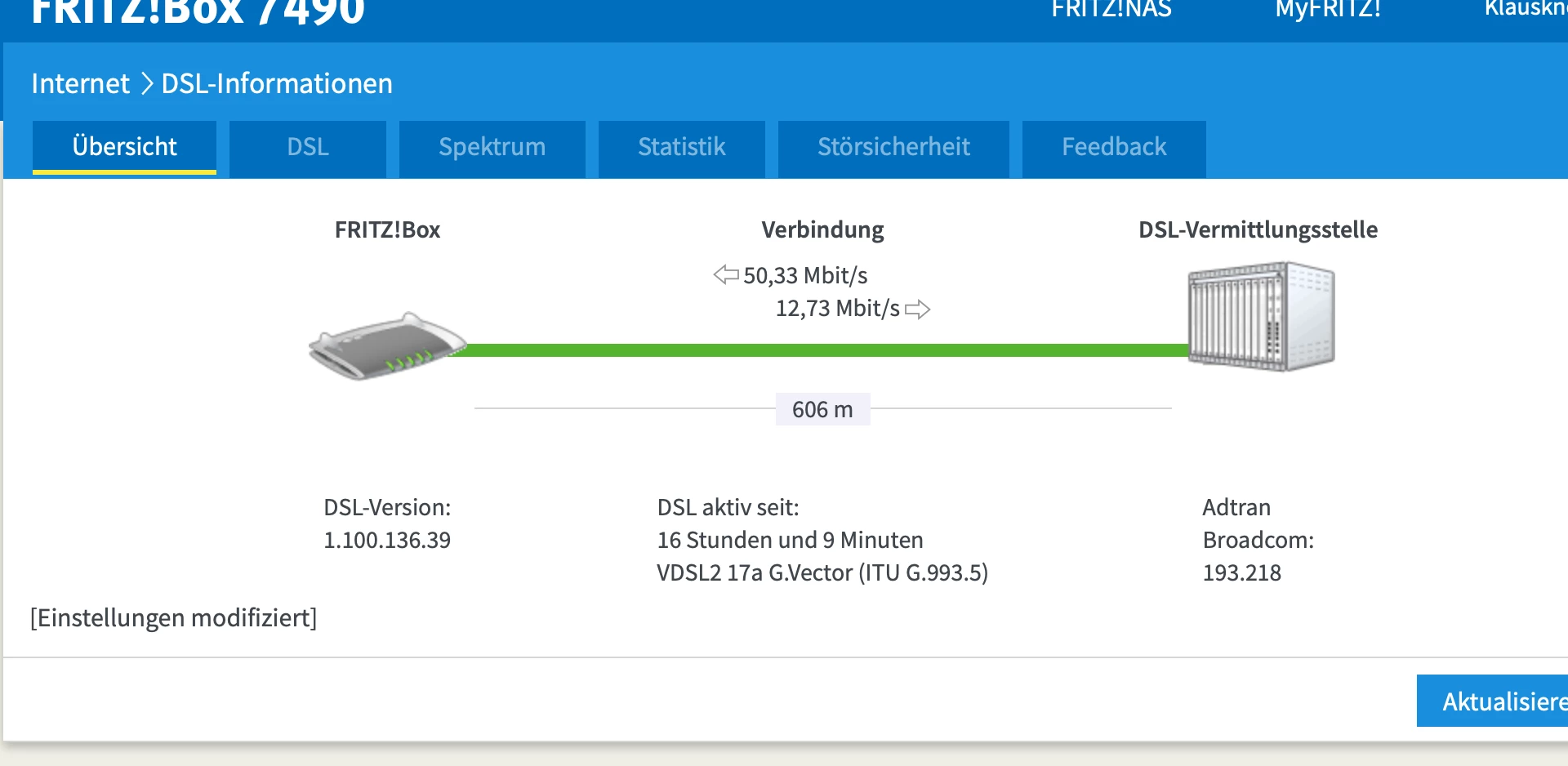Open the Übersicht tab
1568x766 pixels.
coord(124,147)
